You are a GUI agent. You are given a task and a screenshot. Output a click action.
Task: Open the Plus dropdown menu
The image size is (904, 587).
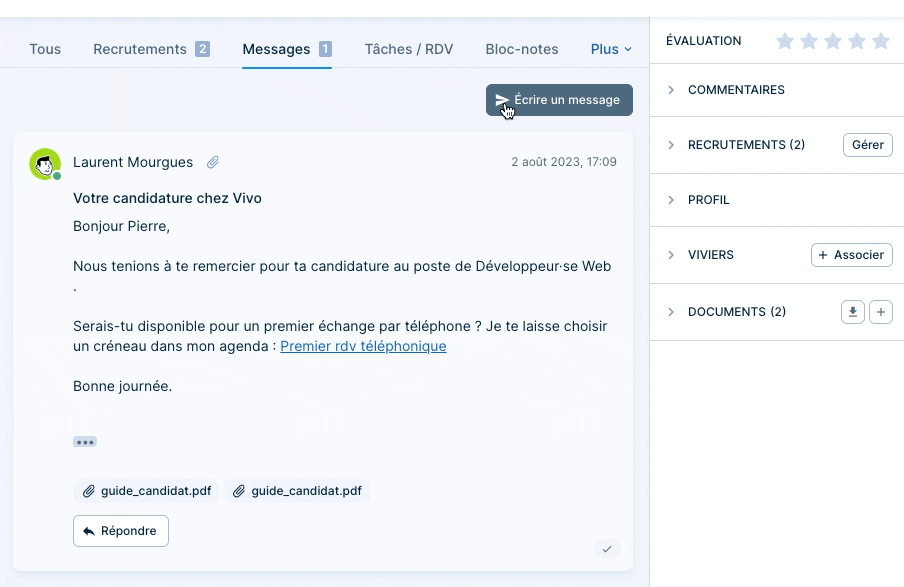610,48
